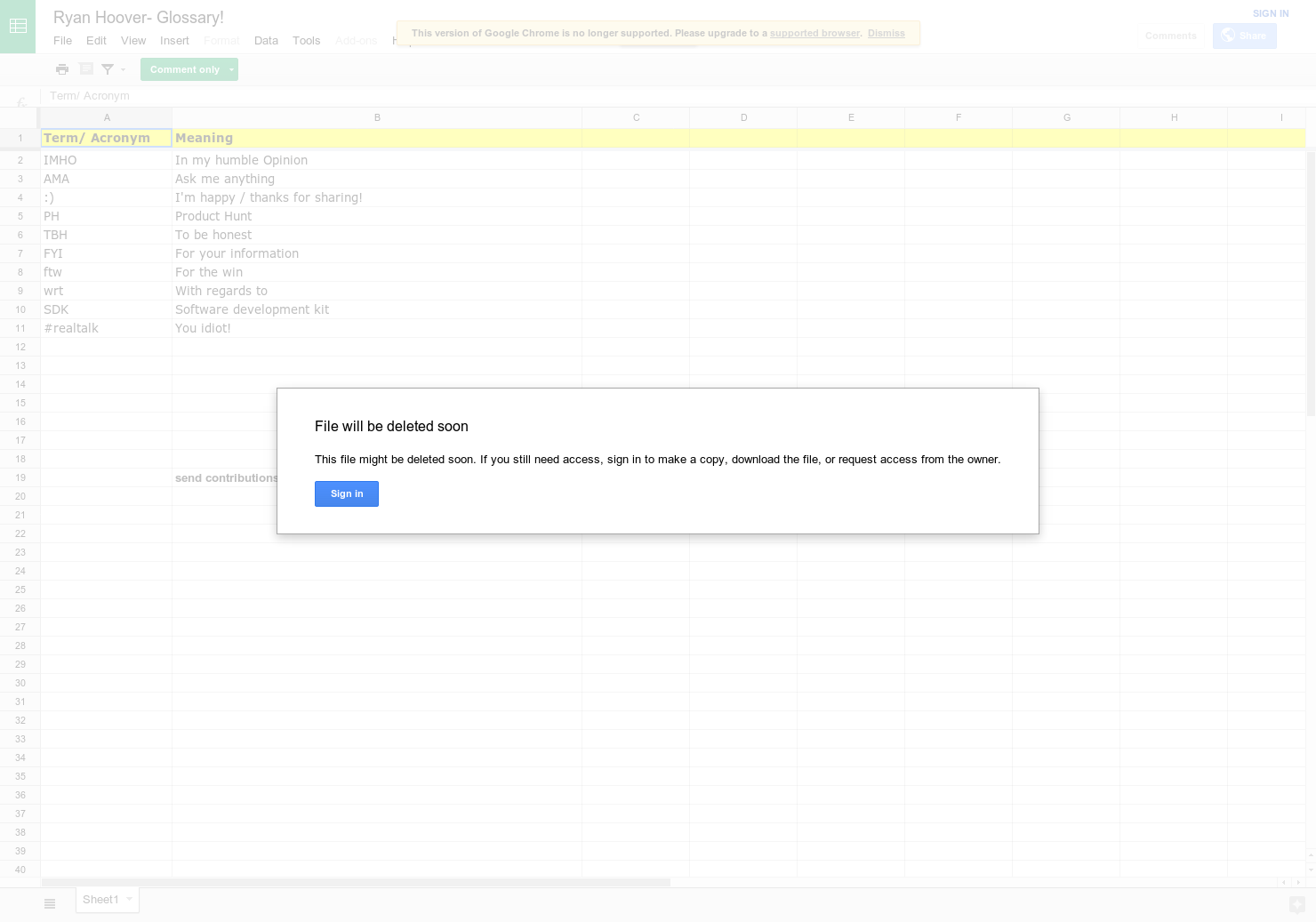Open the greyed Format menu
The width and height of the screenshot is (1316, 922).
point(221,41)
